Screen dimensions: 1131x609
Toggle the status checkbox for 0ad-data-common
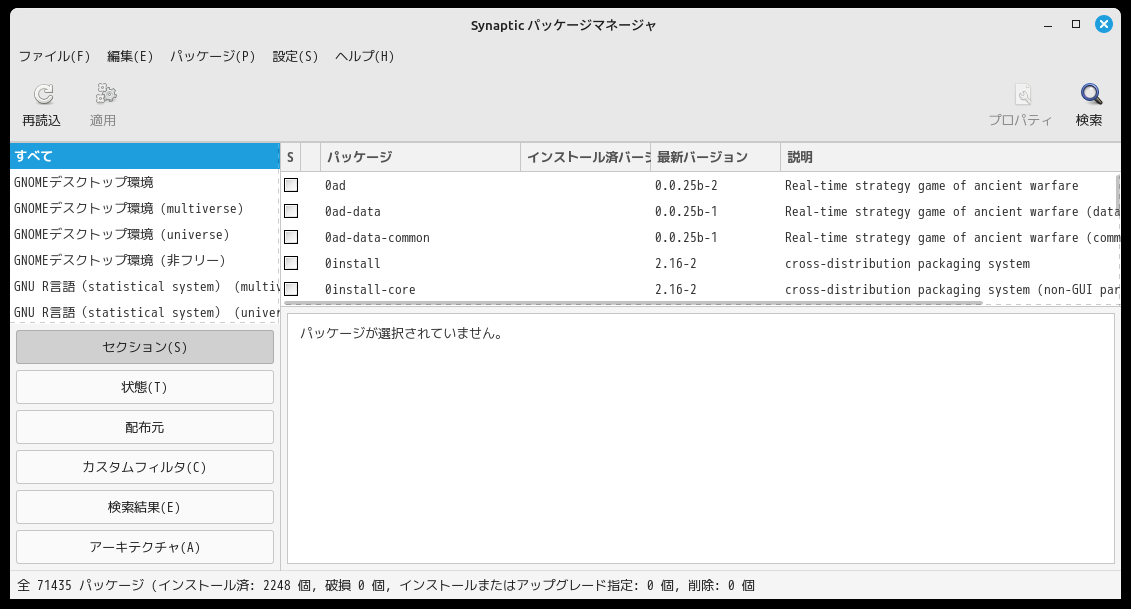click(x=291, y=237)
